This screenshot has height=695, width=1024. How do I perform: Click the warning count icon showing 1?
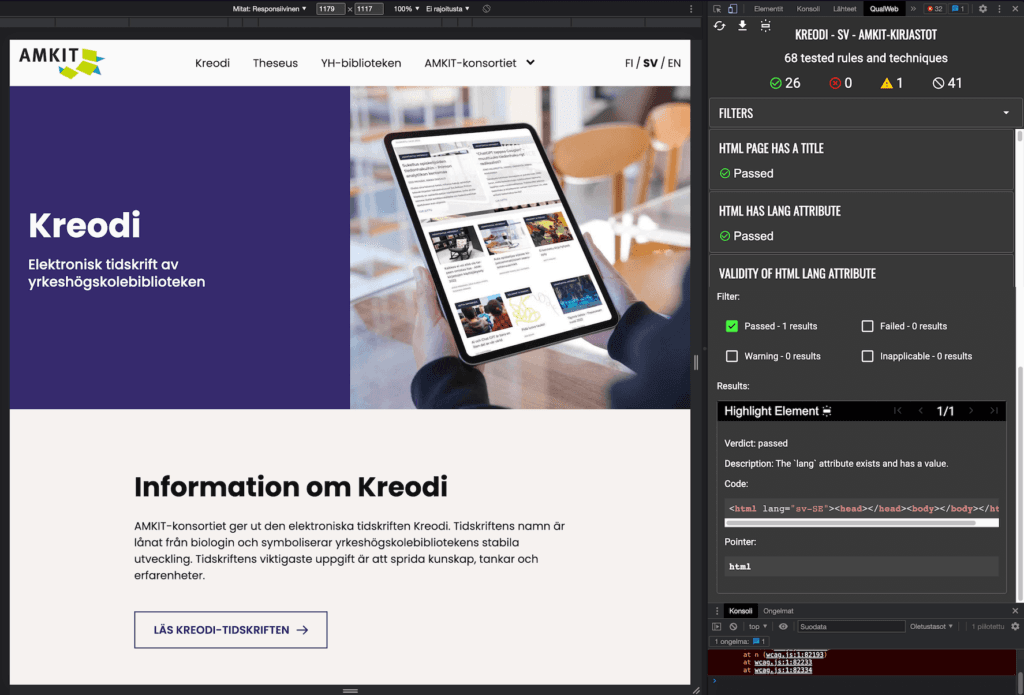pos(886,83)
